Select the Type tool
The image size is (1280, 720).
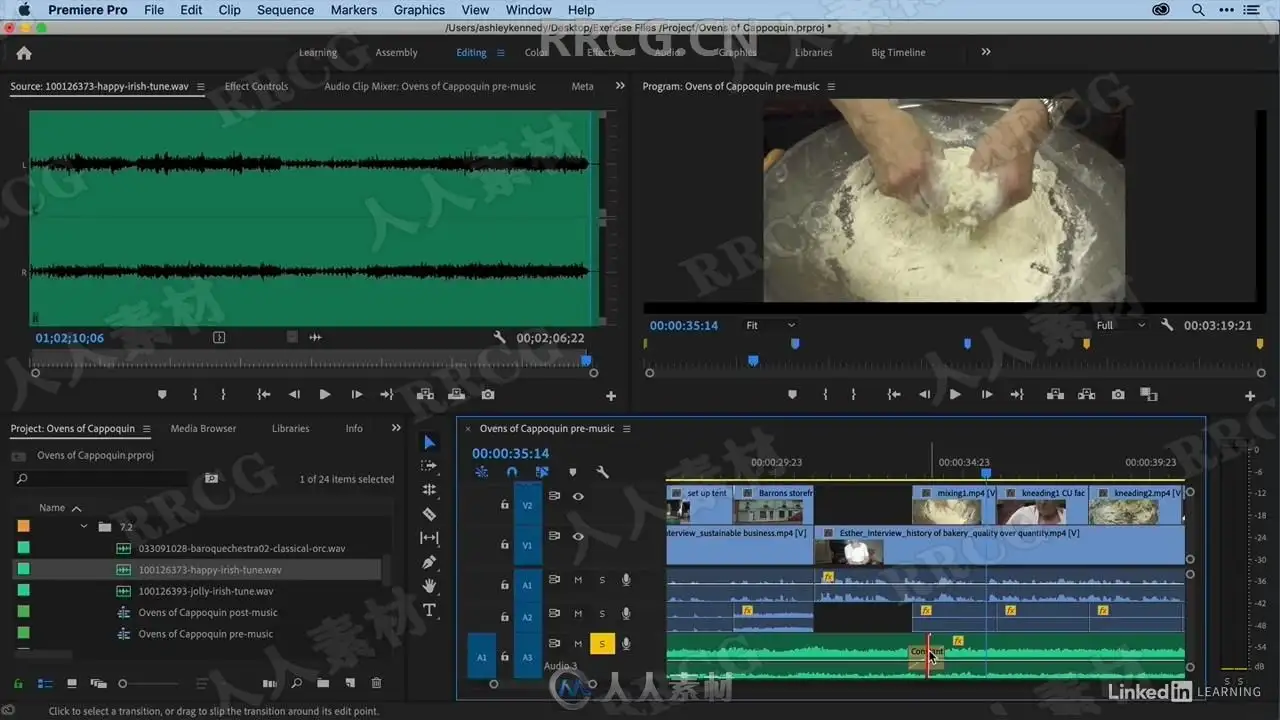click(x=429, y=610)
